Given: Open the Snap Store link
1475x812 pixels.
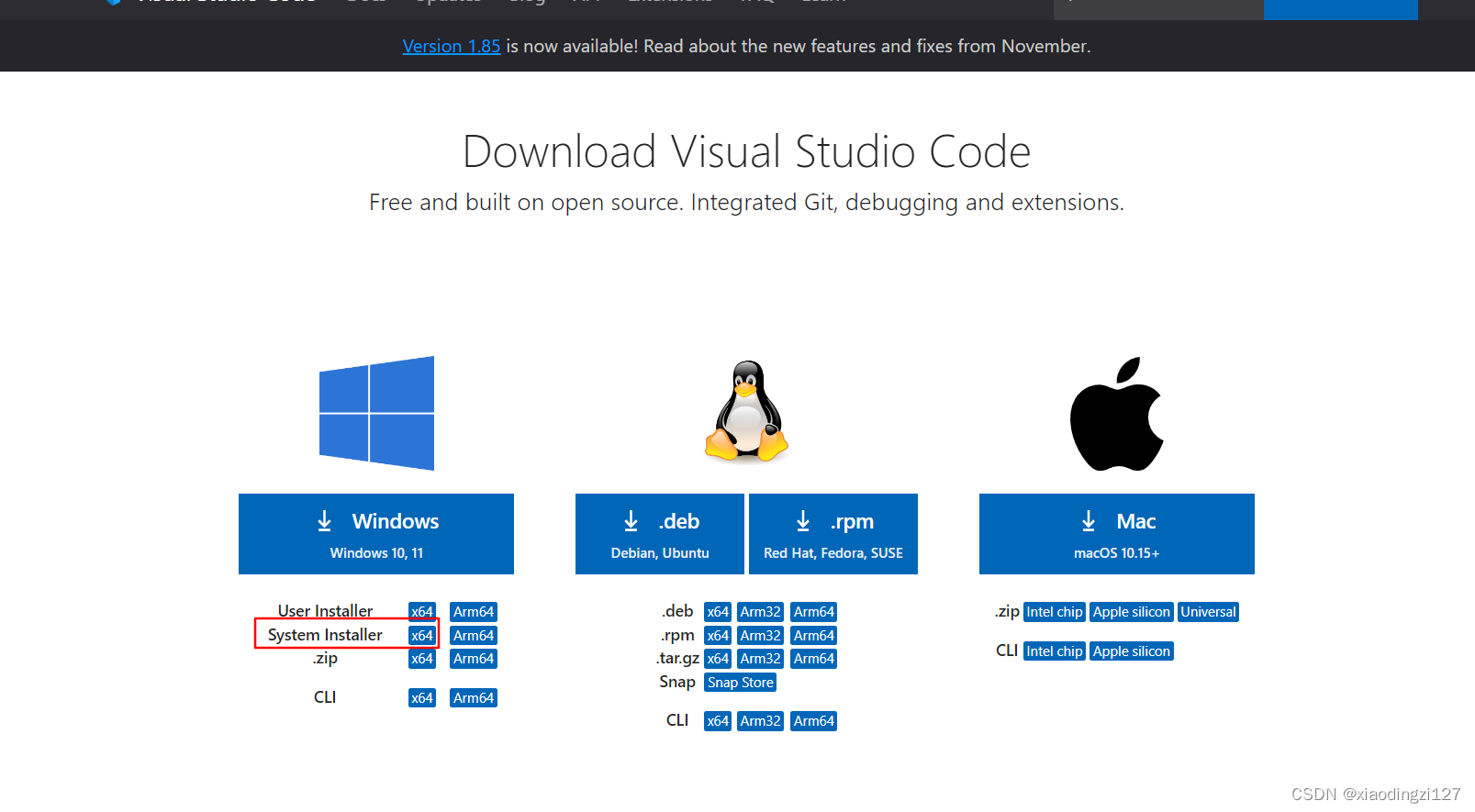Looking at the screenshot, I should coord(741,683).
